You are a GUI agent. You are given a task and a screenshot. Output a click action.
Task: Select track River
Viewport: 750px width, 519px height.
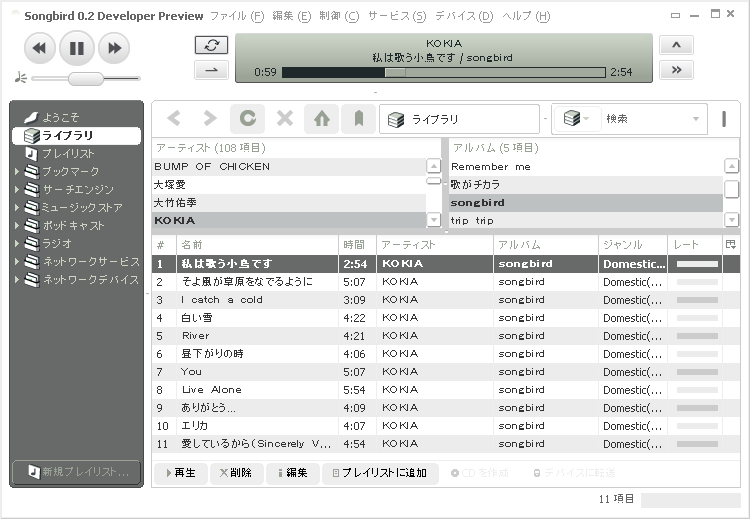(446, 336)
